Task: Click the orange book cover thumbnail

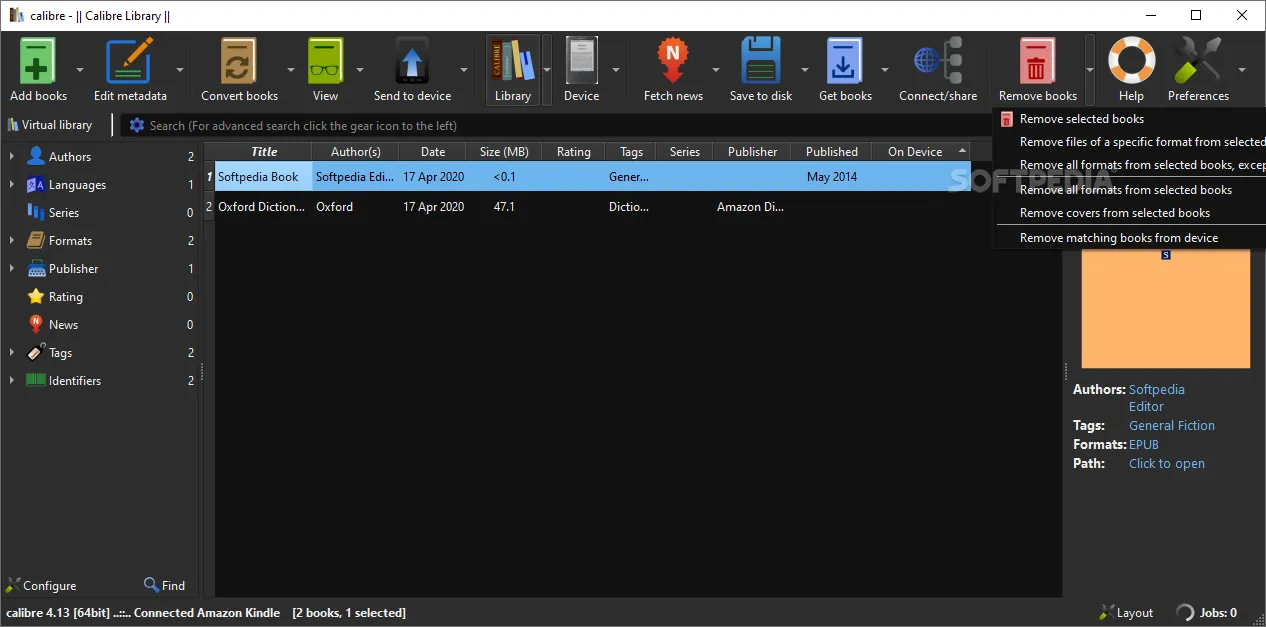Action: (1166, 309)
